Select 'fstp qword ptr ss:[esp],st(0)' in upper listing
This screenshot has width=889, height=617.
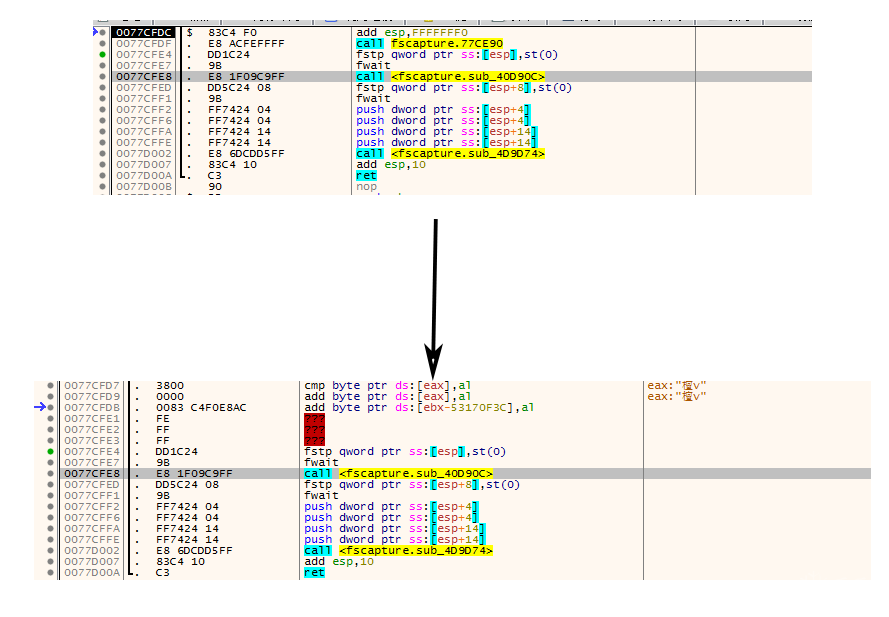(457, 54)
